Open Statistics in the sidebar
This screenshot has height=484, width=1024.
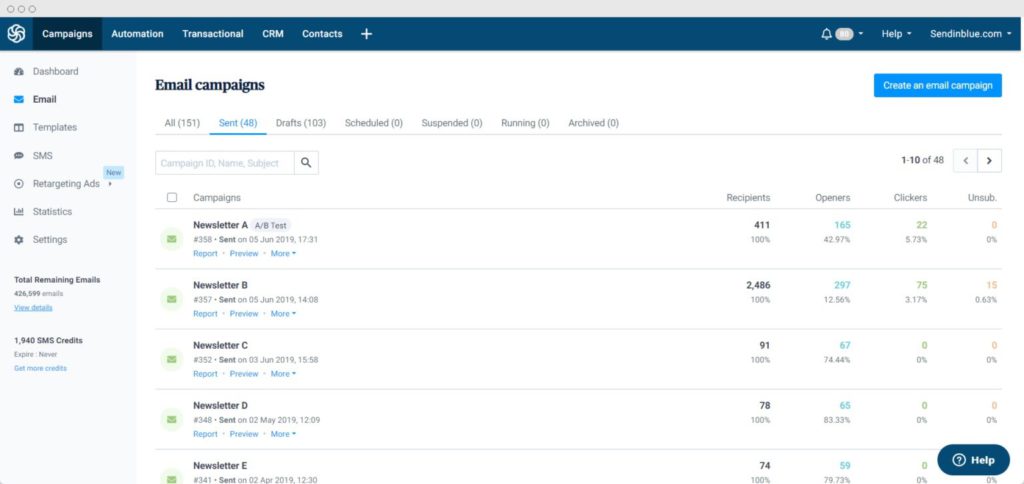pos(52,212)
